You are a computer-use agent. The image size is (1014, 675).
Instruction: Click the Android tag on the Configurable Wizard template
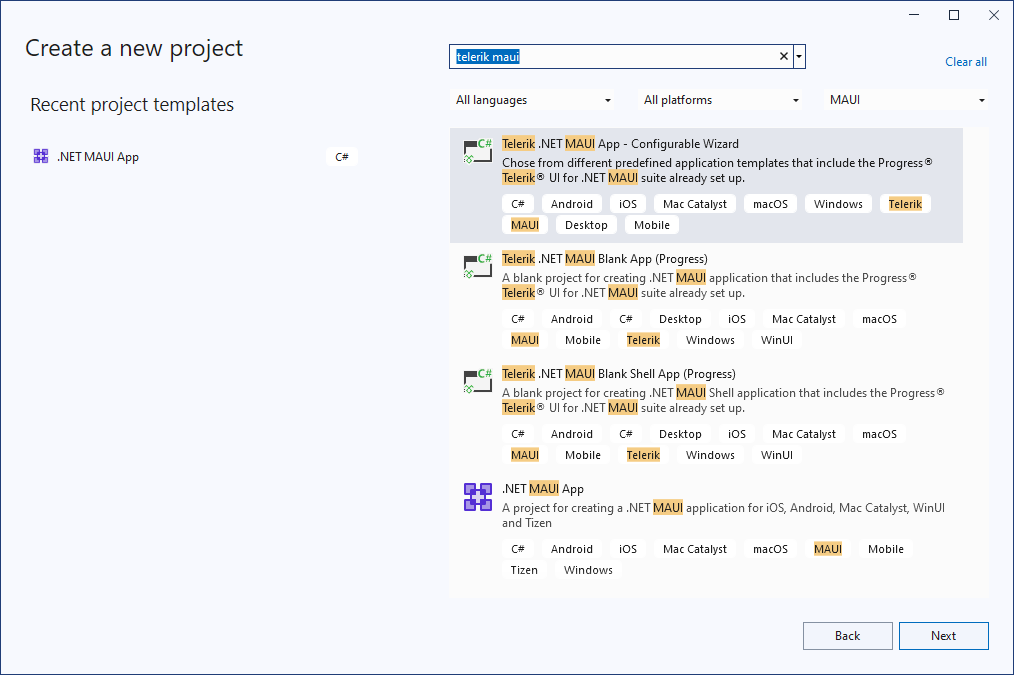[572, 203]
